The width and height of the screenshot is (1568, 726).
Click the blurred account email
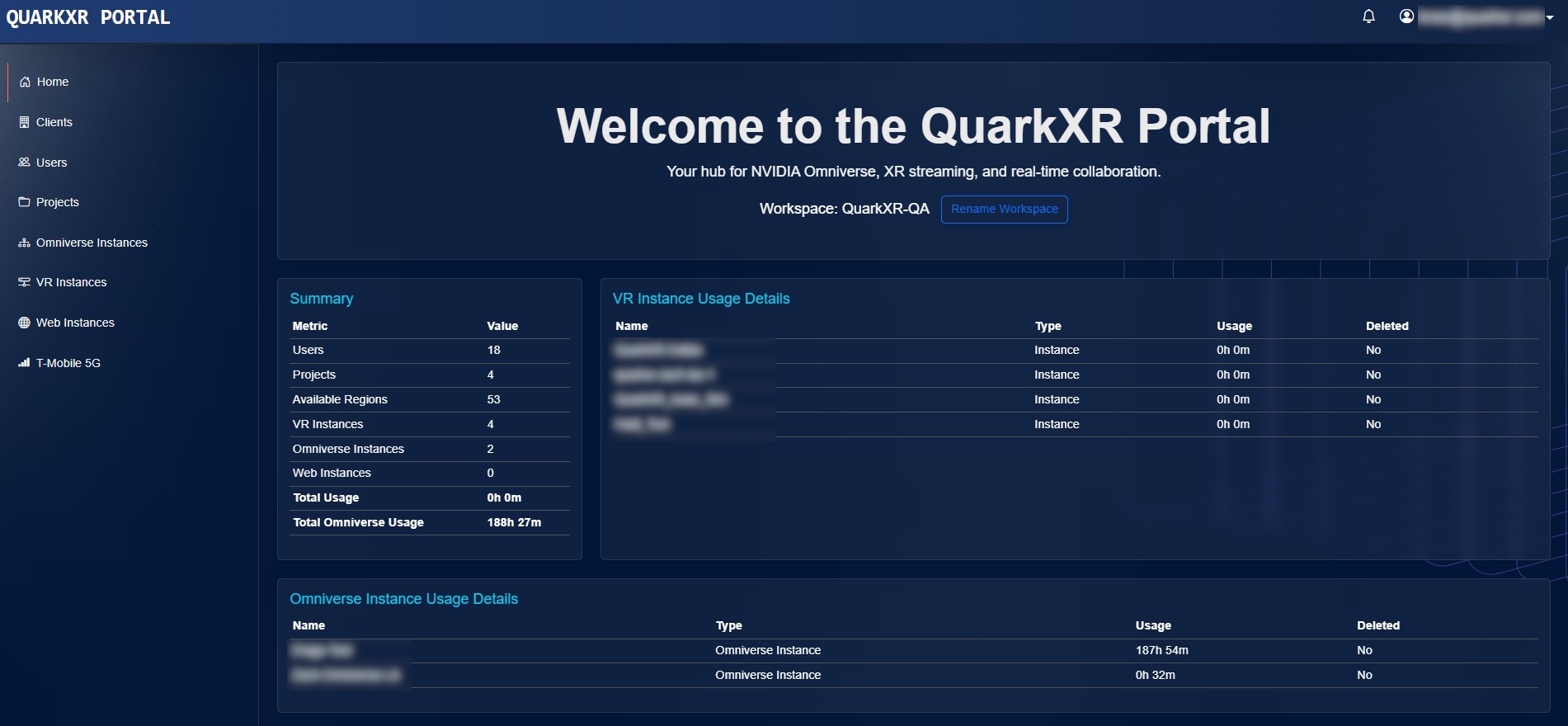pos(1480,17)
